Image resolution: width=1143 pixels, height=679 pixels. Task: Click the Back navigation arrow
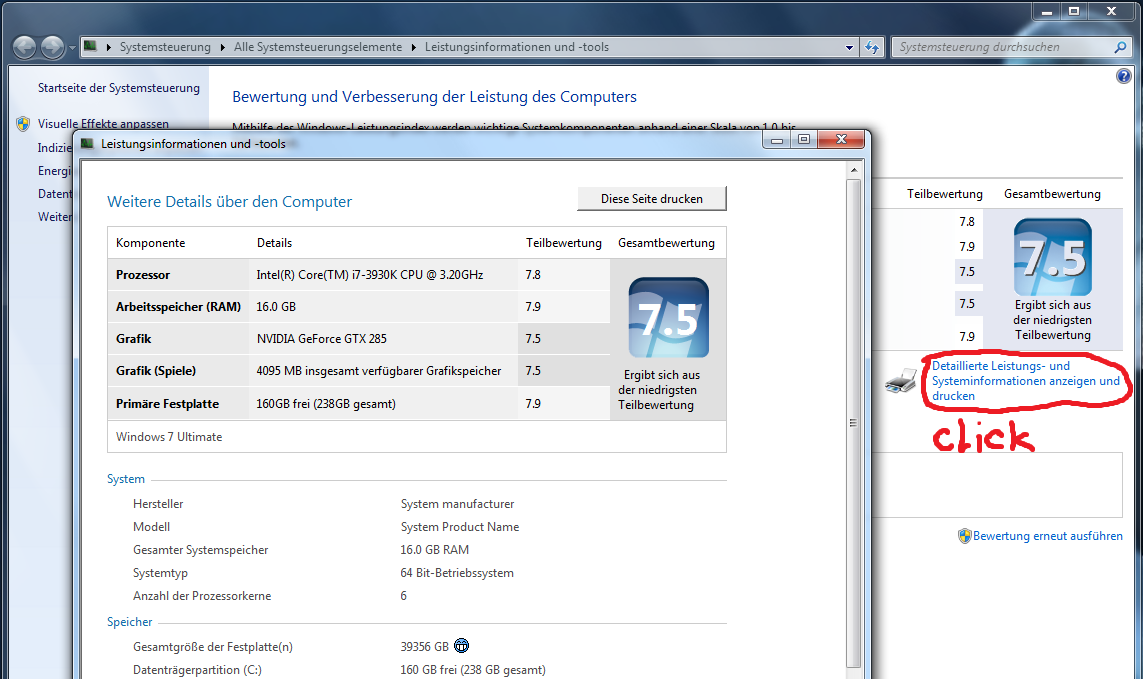[25, 47]
